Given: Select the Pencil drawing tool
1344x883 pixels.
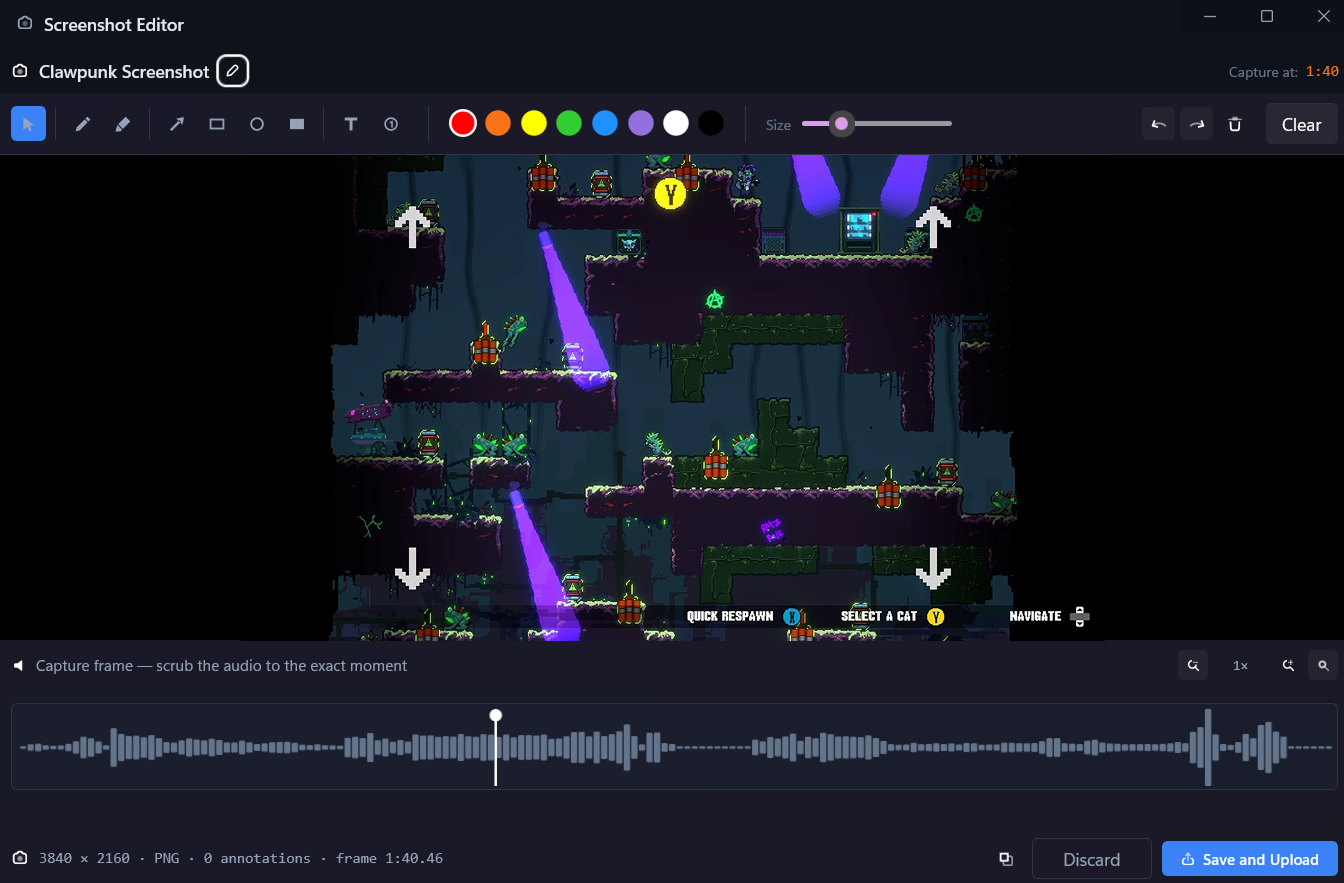Looking at the screenshot, I should 83,124.
